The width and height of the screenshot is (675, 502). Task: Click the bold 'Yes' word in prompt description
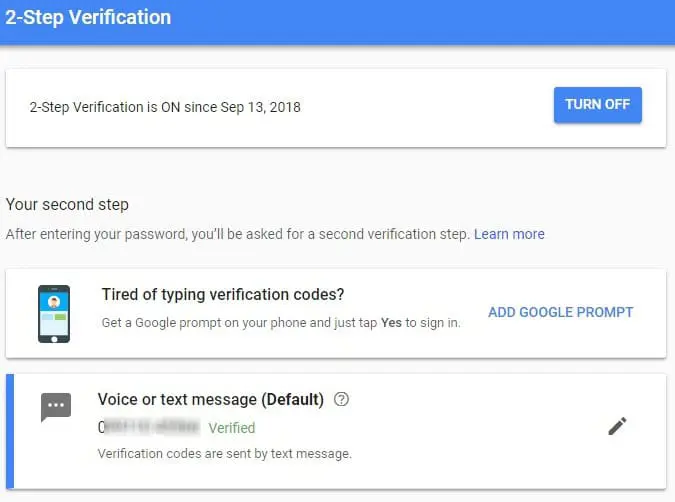tap(391, 323)
